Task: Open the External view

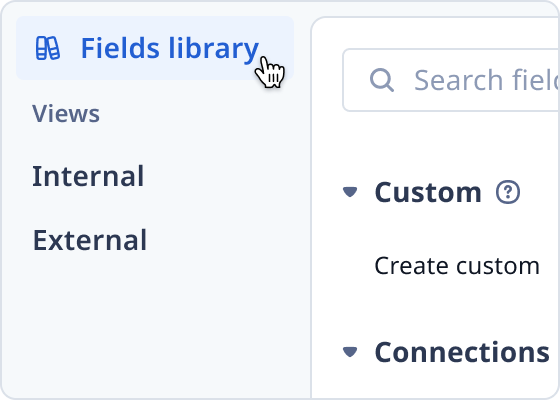Action: [x=90, y=240]
